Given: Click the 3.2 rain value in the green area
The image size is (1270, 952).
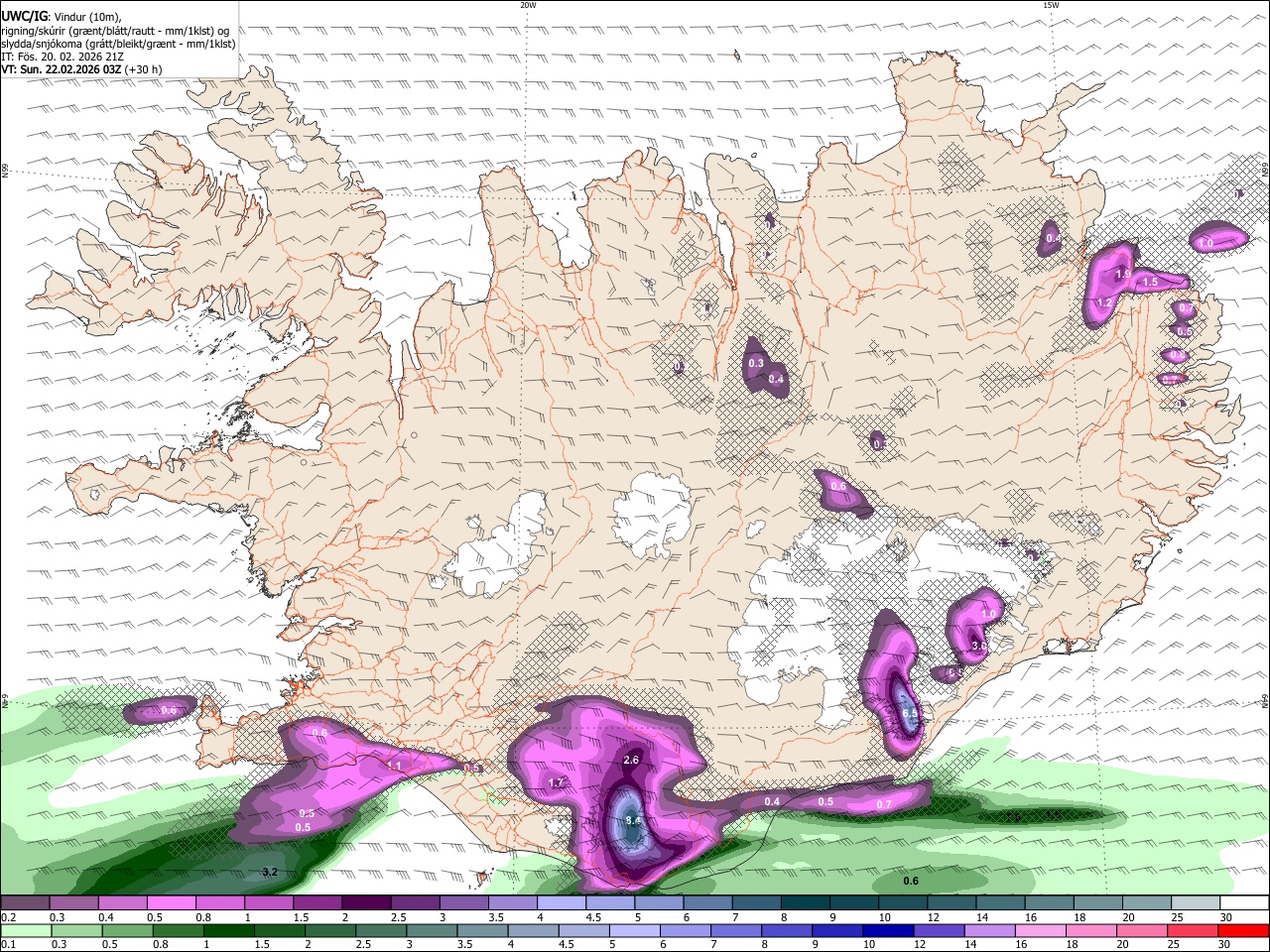Looking at the screenshot, I should [269, 872].
